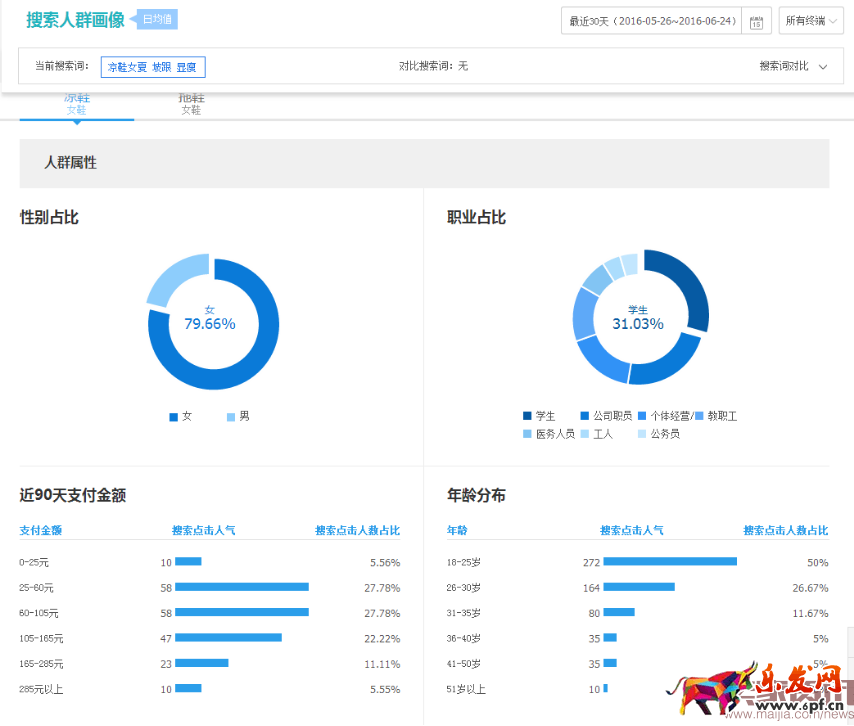
Task: Click the 公务员 legend square icon
Action: tap(642, 434)
